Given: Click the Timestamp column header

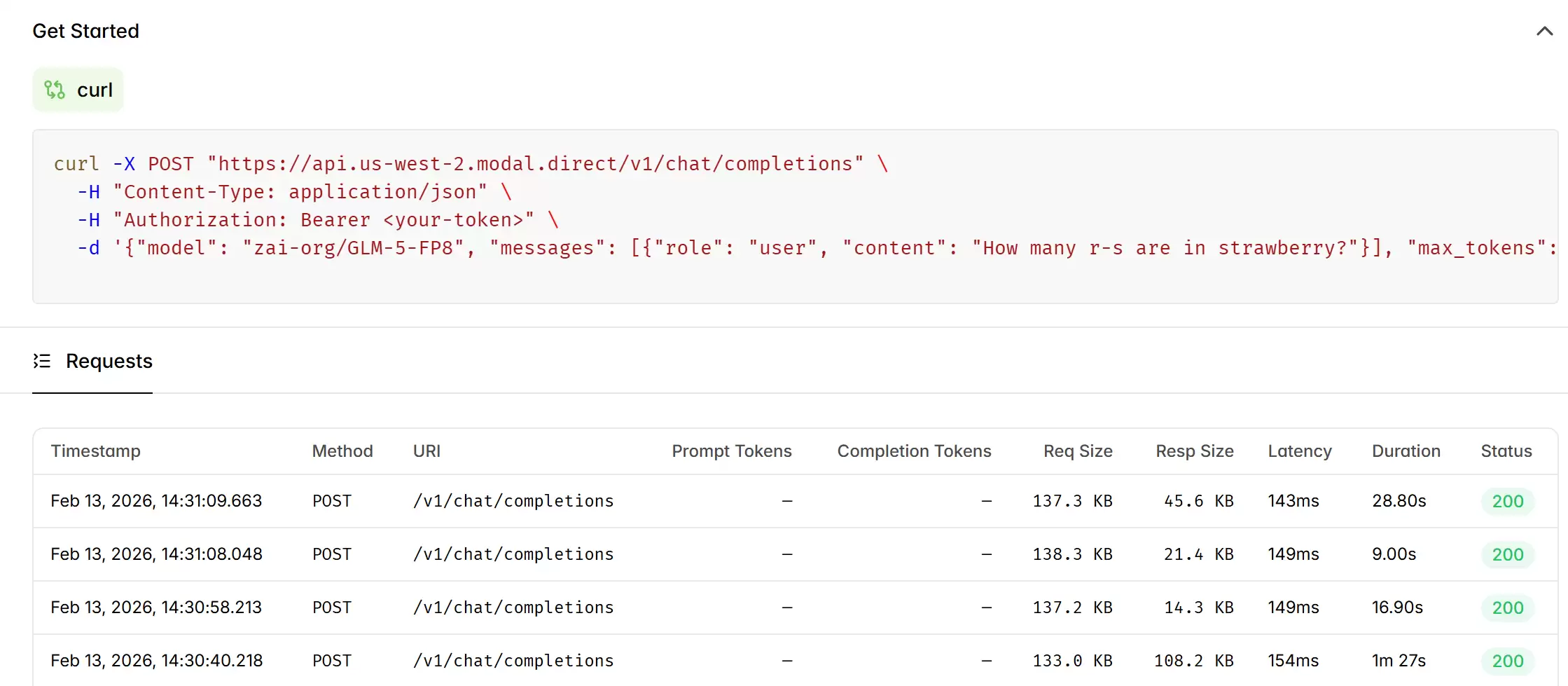Looking at the screenshot, I should tap(95, 451).
